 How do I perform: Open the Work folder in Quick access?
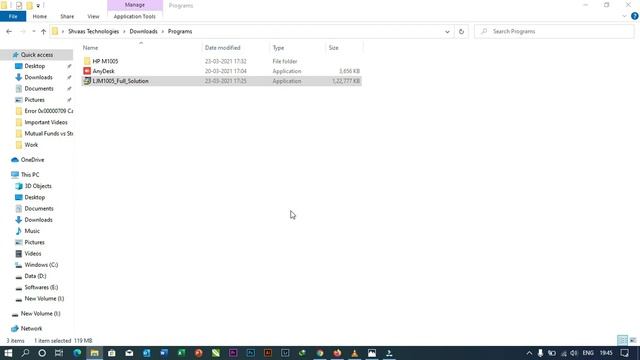point(31,145)
